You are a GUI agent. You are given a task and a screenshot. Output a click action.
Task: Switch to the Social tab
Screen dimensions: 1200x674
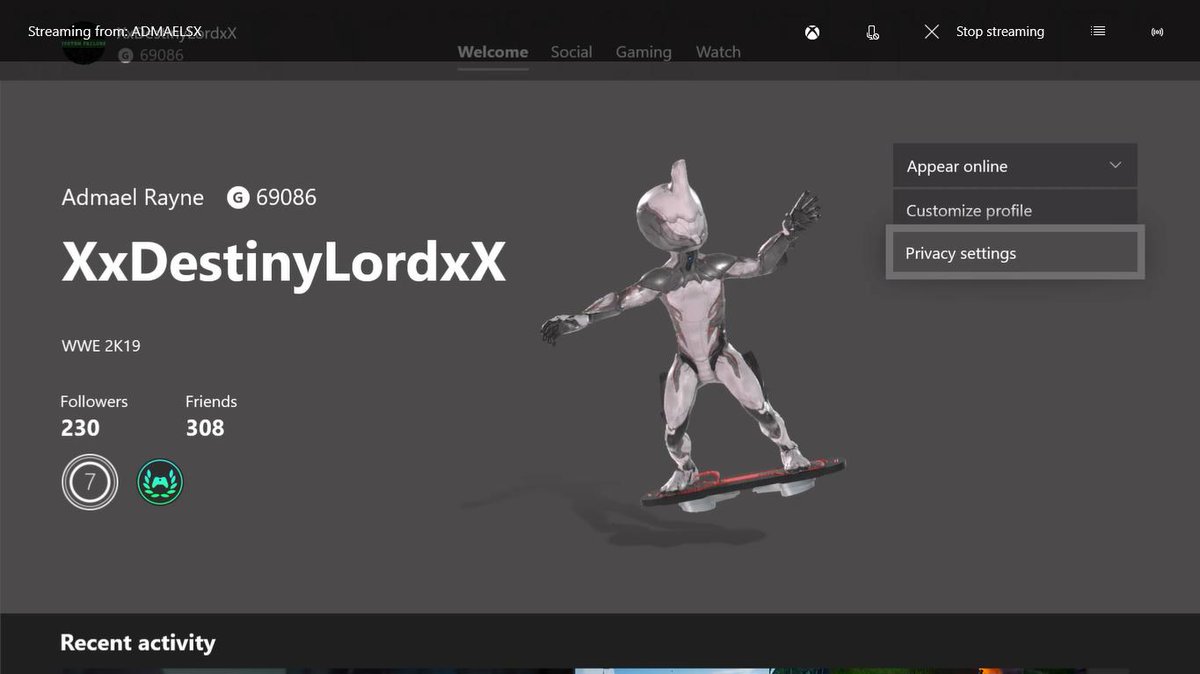click(x=571, y=52)
